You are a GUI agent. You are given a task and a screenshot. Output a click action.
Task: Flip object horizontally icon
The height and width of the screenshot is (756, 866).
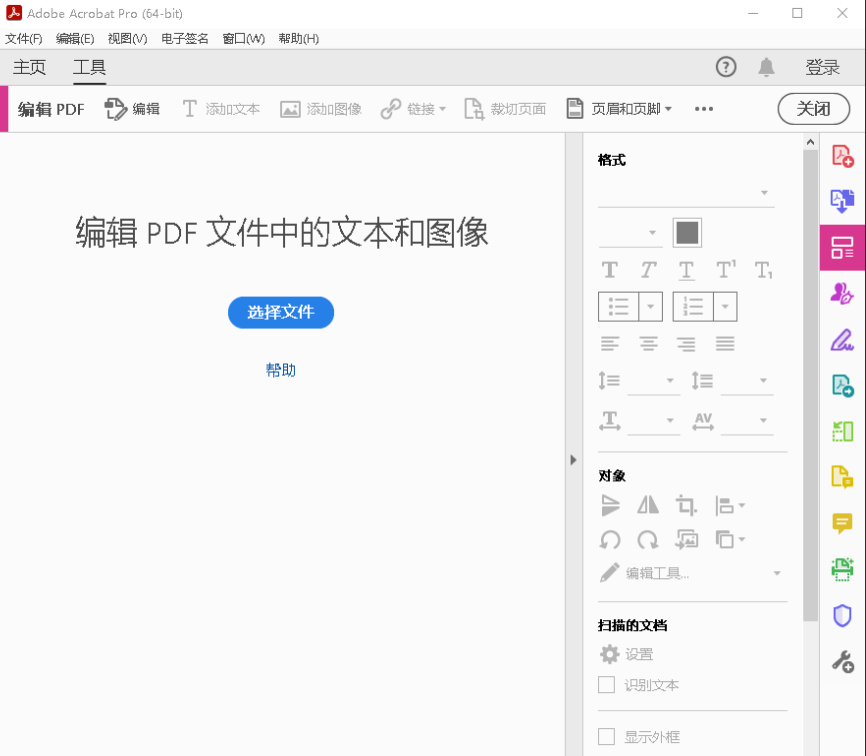(x=648, y=505)
